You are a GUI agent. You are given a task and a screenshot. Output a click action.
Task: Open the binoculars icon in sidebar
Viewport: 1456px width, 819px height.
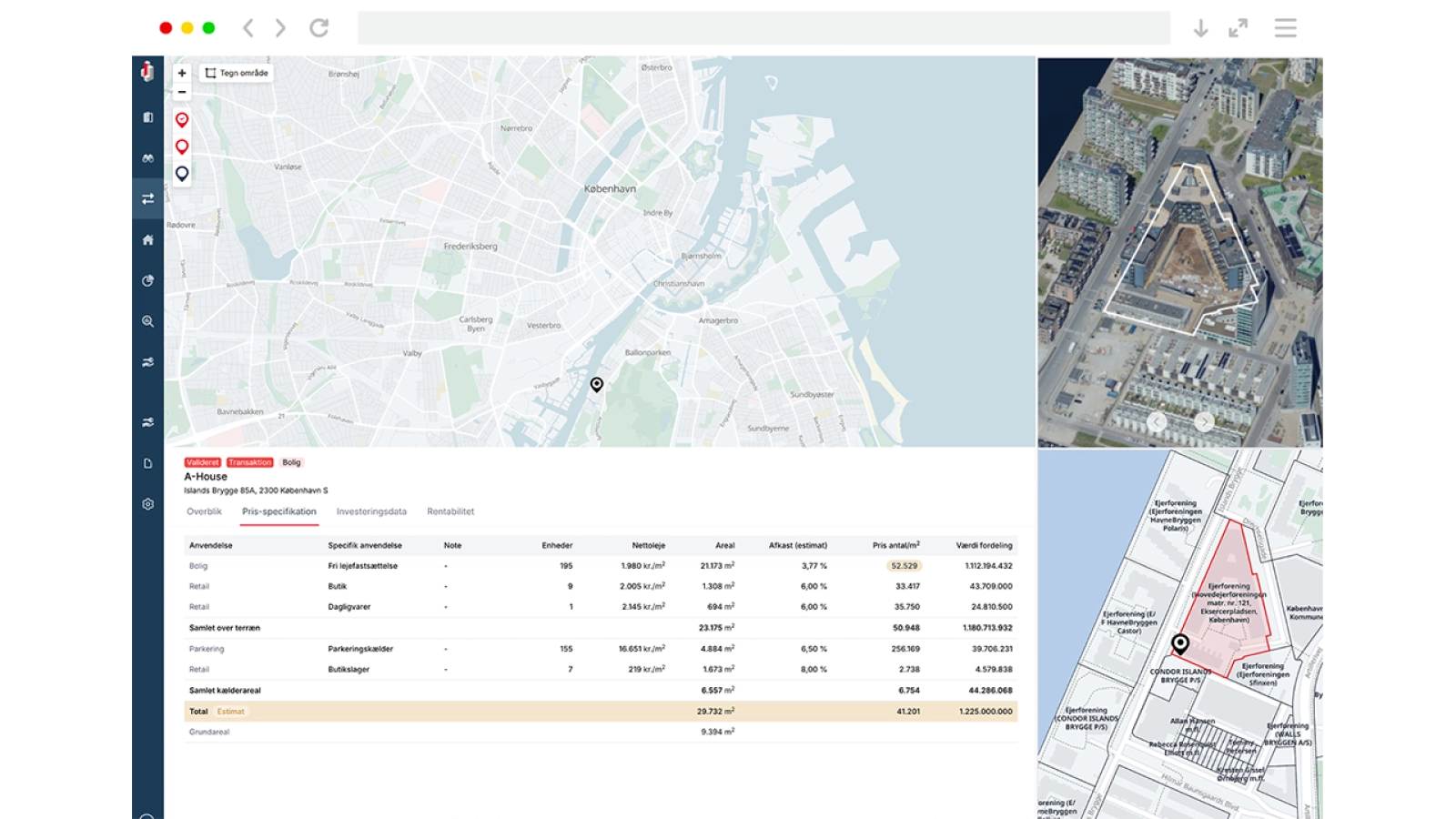[147, 158]
